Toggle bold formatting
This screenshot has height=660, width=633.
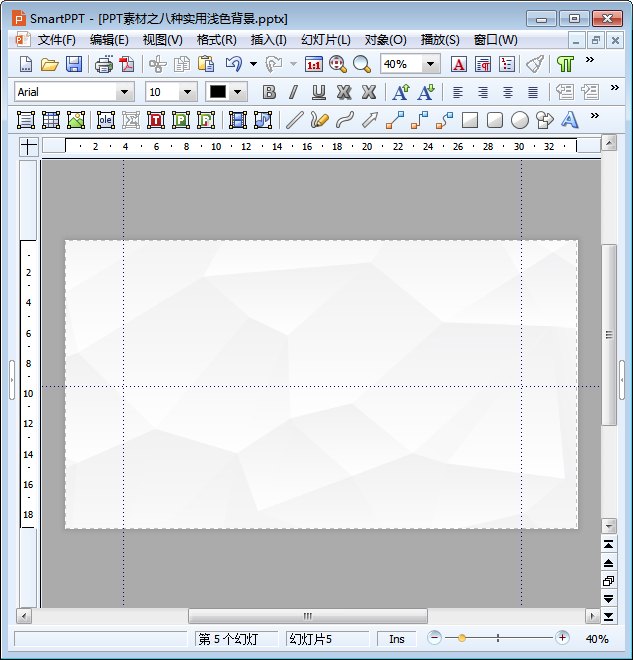tap(269, 92)
